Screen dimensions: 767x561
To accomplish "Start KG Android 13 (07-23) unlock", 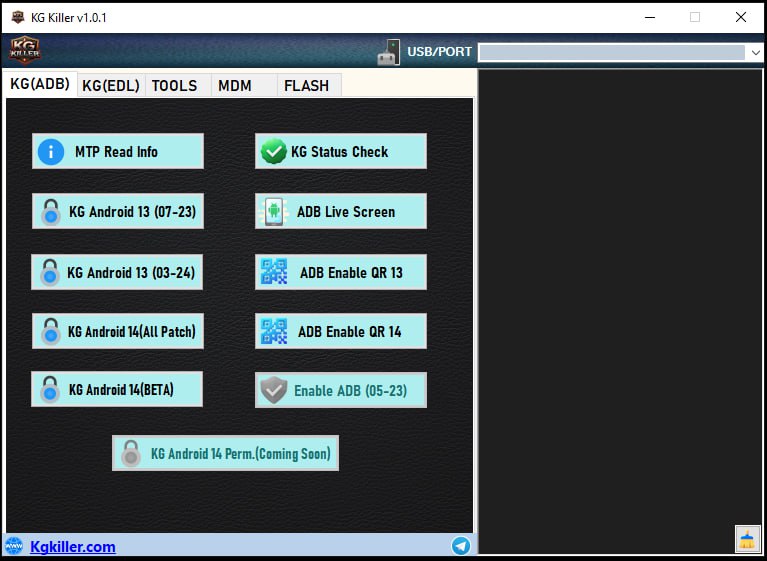I will [x=118, y=211].
